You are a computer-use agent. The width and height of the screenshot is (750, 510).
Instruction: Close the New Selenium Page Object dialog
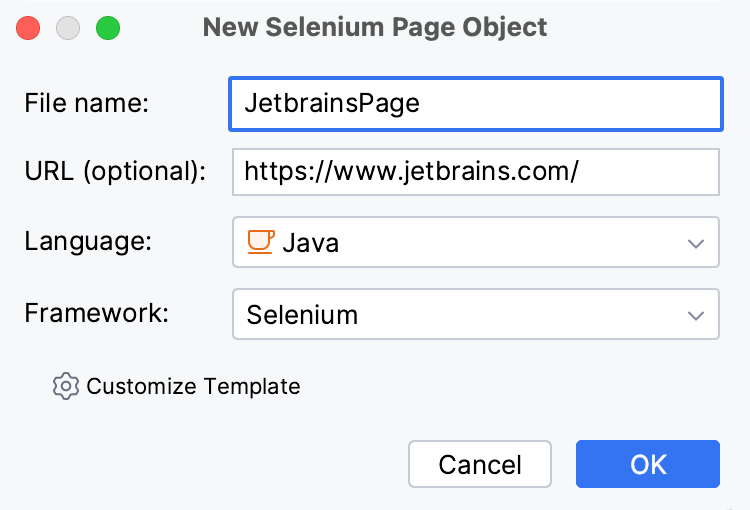coord(29,28)
